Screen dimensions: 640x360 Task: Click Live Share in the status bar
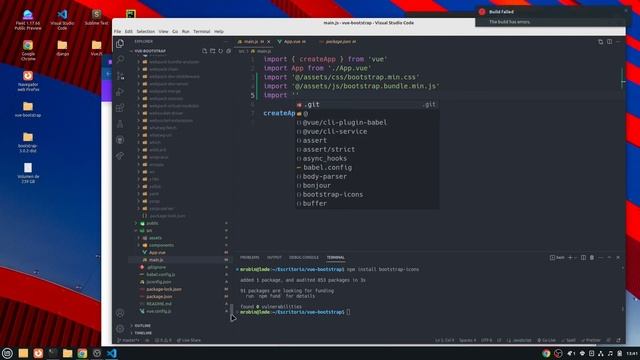189,340
